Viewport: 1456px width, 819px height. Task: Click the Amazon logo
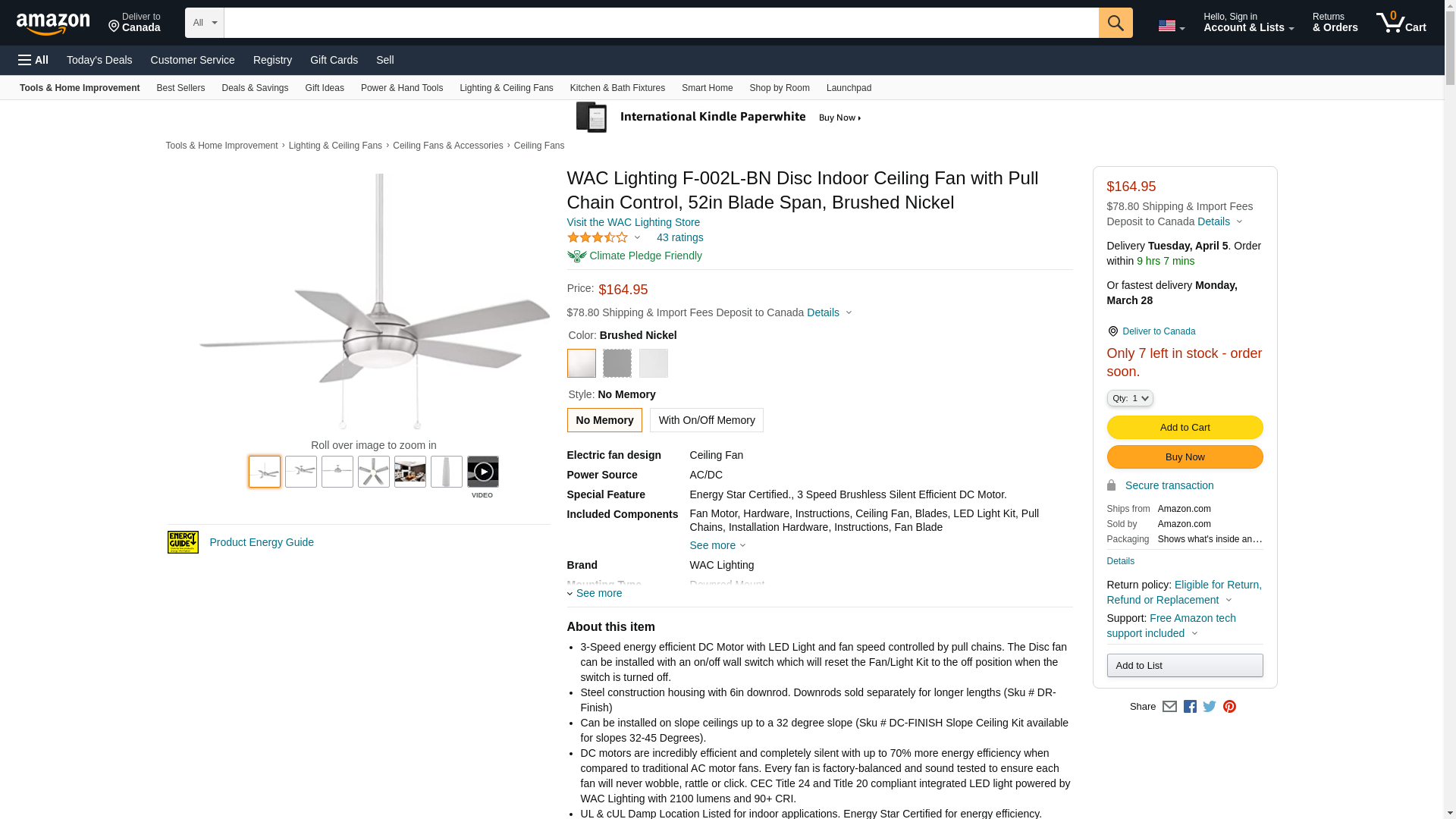tap(53, 24)
